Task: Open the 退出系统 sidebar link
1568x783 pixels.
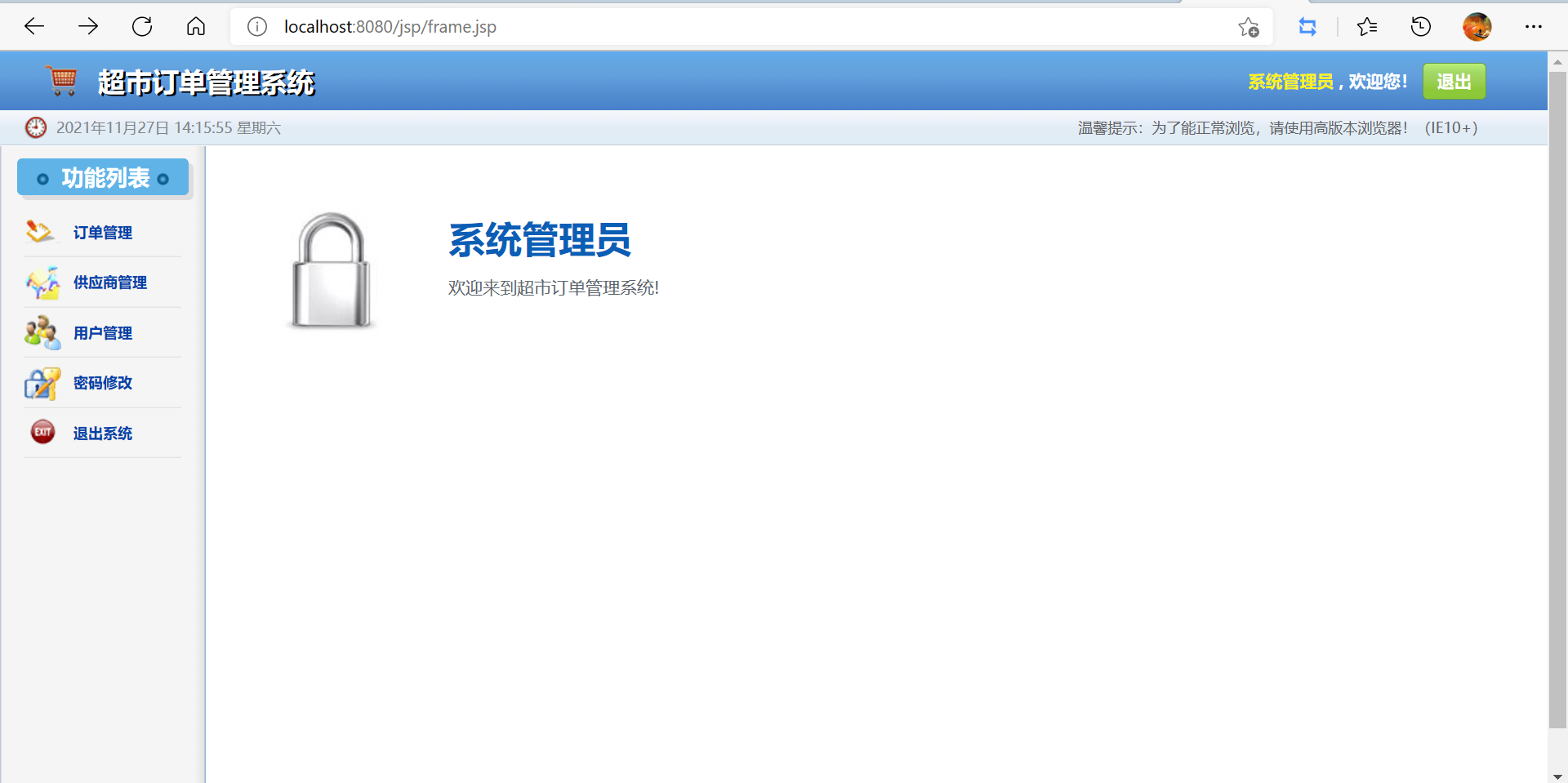Action: coord(102,433)
